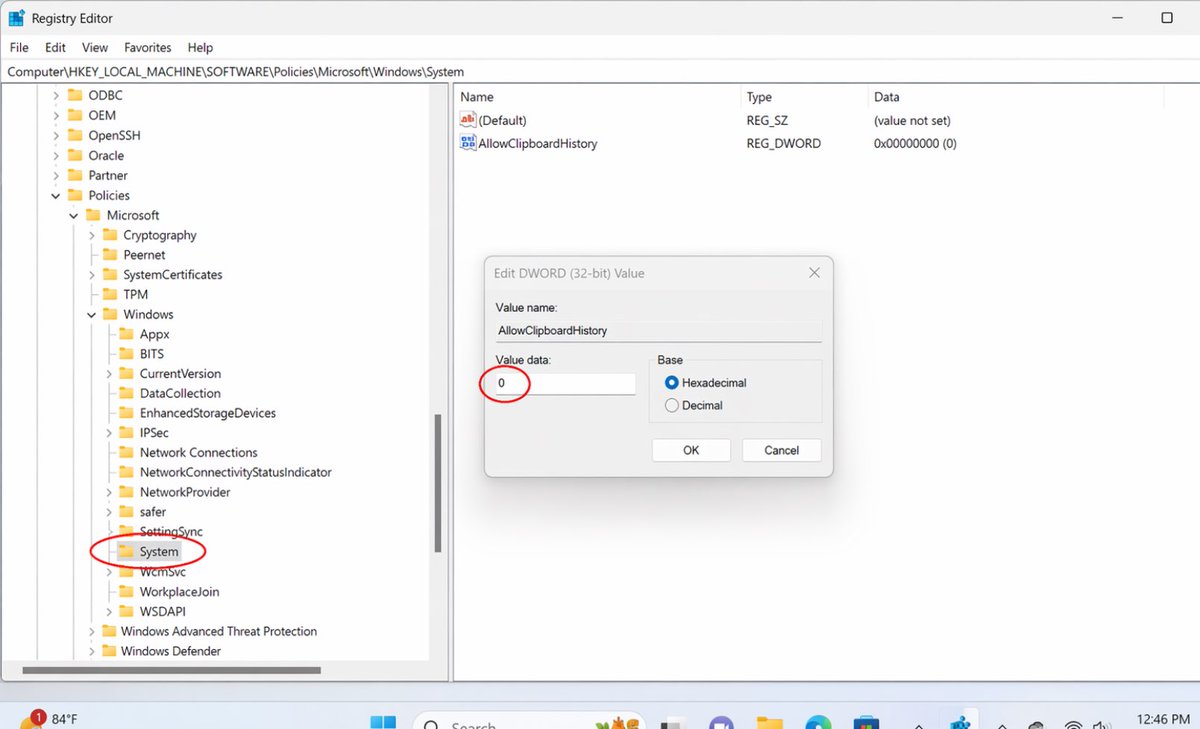Viewport: 1200px width, 729px height.
Task: Click the key tree horizontal scrollbar thumb
Action: 171,670
